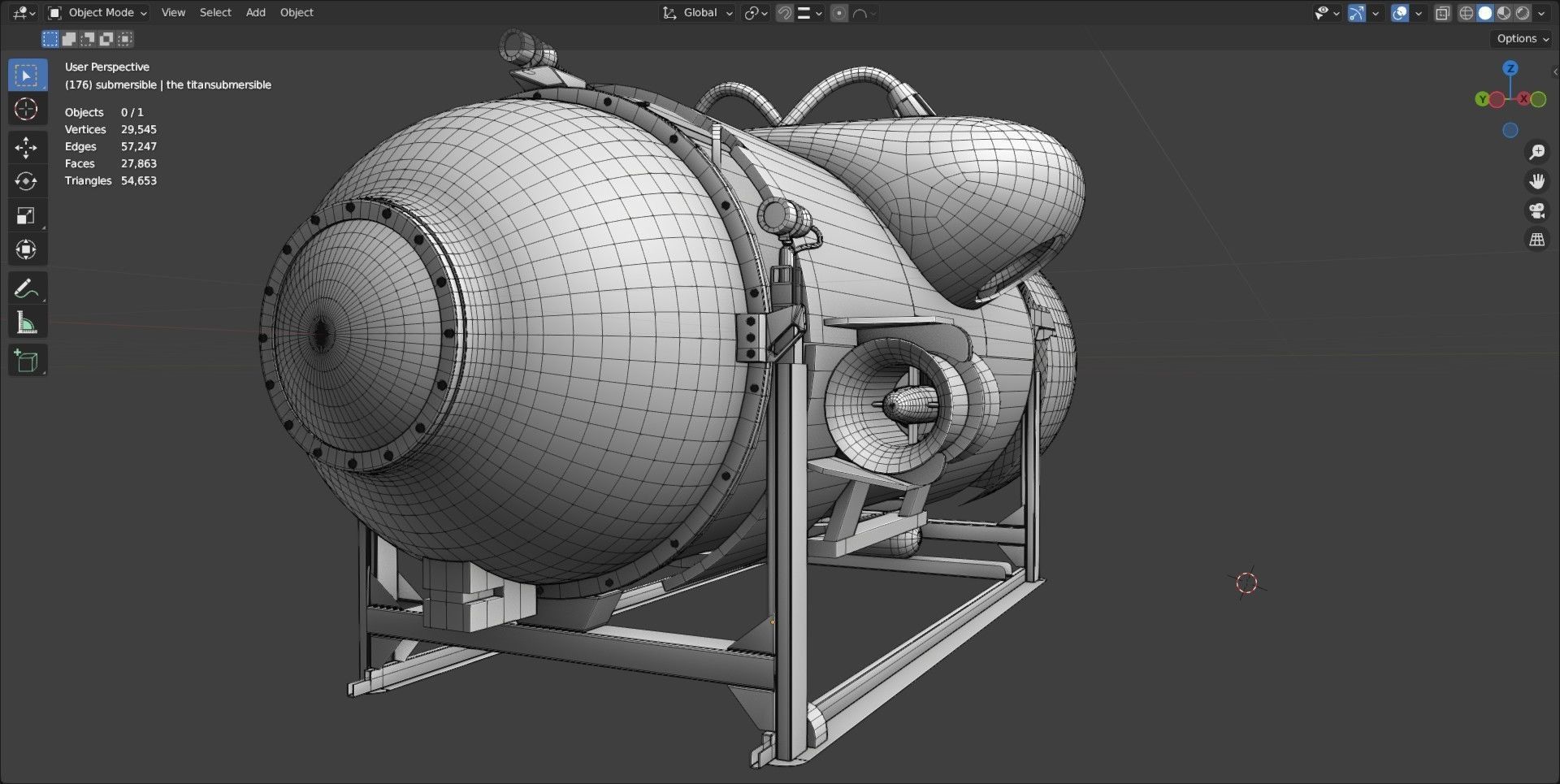Toggle show overlays button
The width and height of the screenshot is (1560, 784).
click(1399, 13)
